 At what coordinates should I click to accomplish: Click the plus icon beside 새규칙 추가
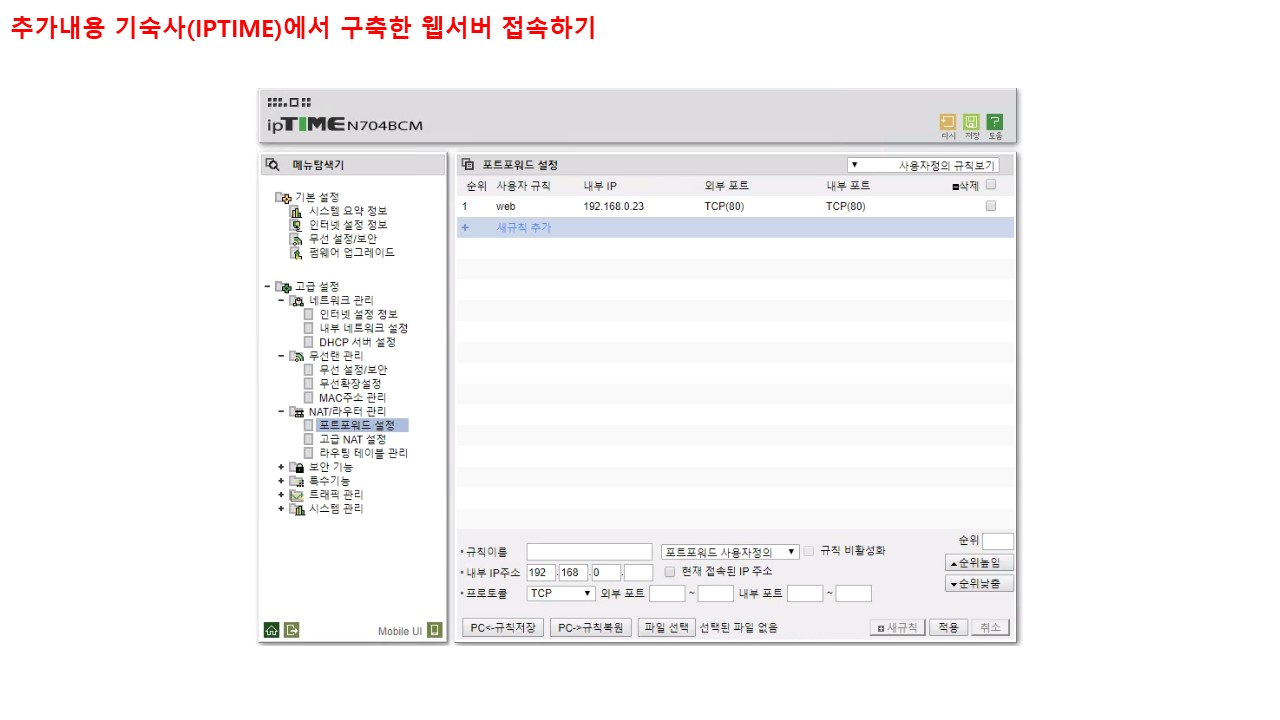464,227
